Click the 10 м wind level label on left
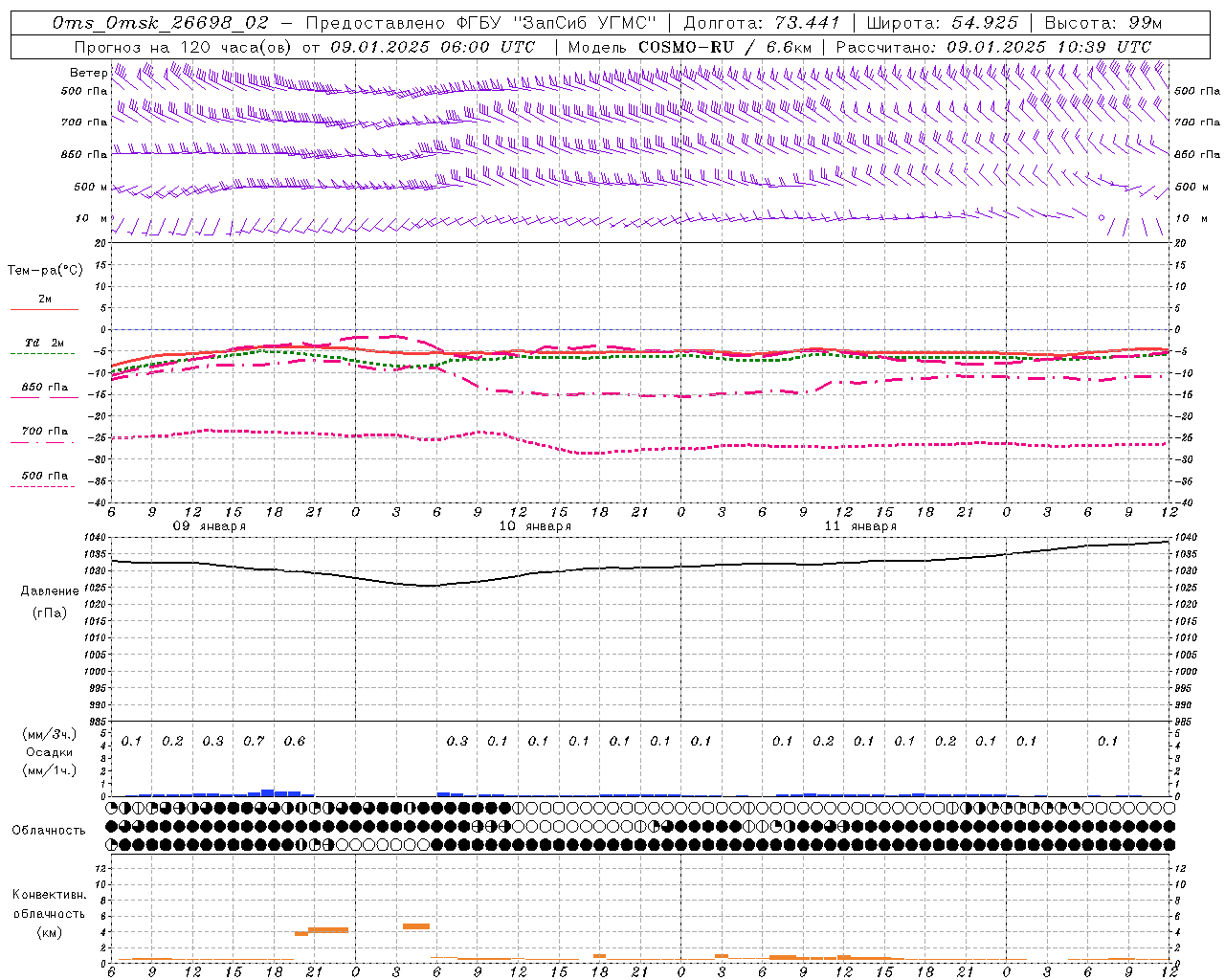This screenshot has width=1225, height=980. tap(92, 218)
